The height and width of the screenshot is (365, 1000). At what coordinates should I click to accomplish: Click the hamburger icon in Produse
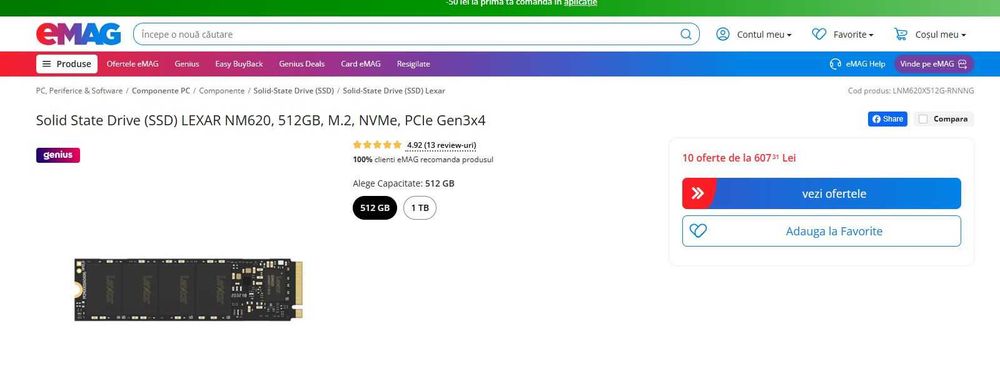click(x=47, y=64)
